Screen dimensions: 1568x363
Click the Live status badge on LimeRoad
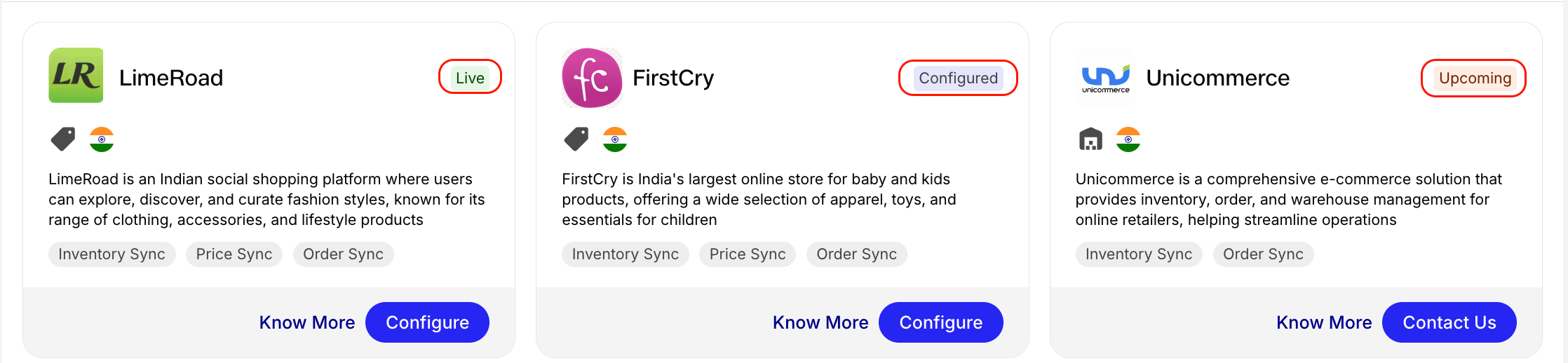[470, 77]
